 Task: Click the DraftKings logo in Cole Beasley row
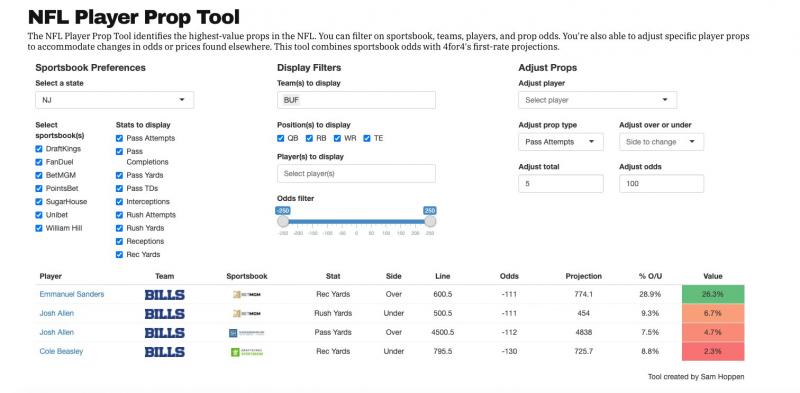247,352
